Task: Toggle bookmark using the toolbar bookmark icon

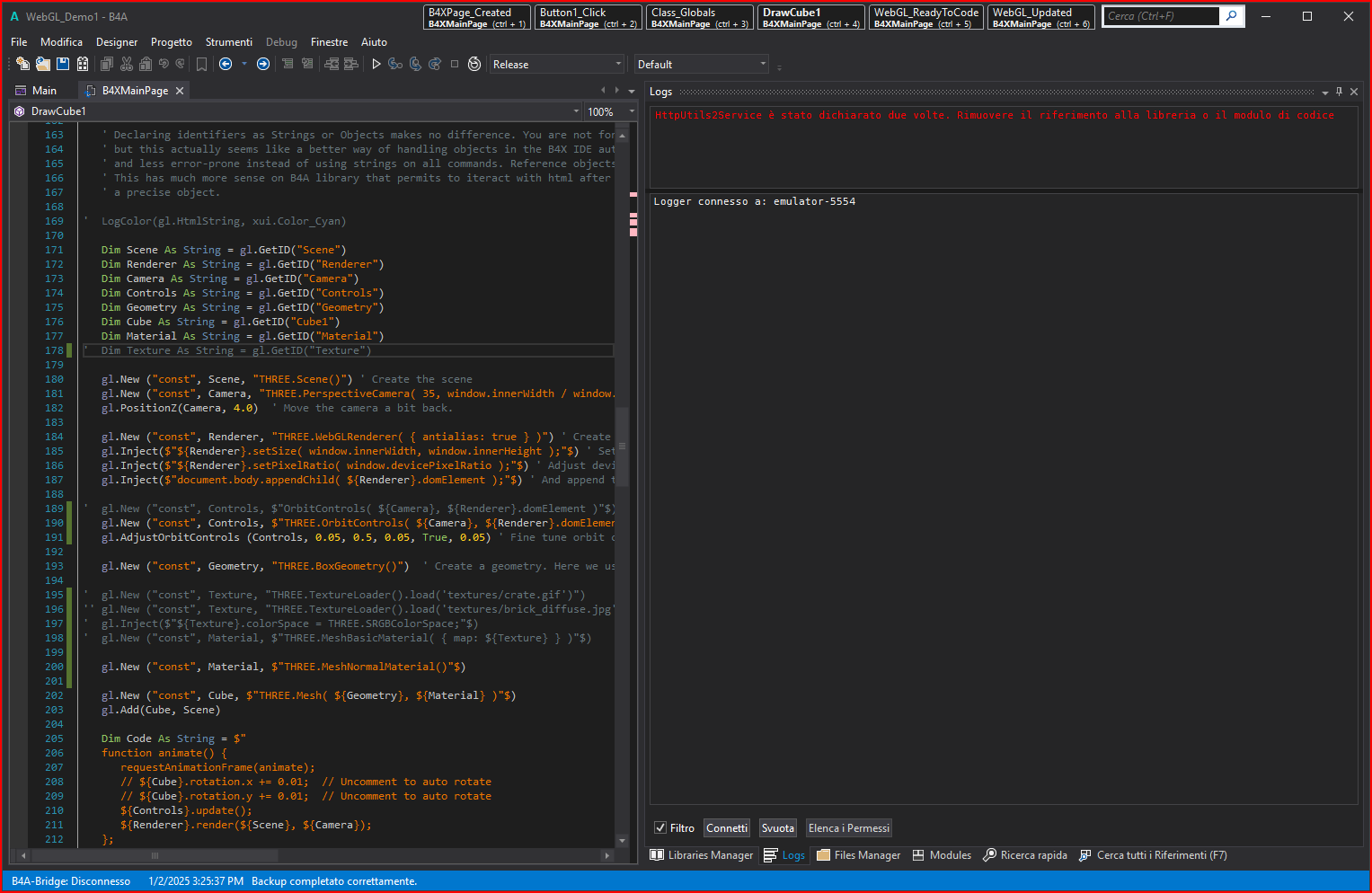Action: pos(201,64)
